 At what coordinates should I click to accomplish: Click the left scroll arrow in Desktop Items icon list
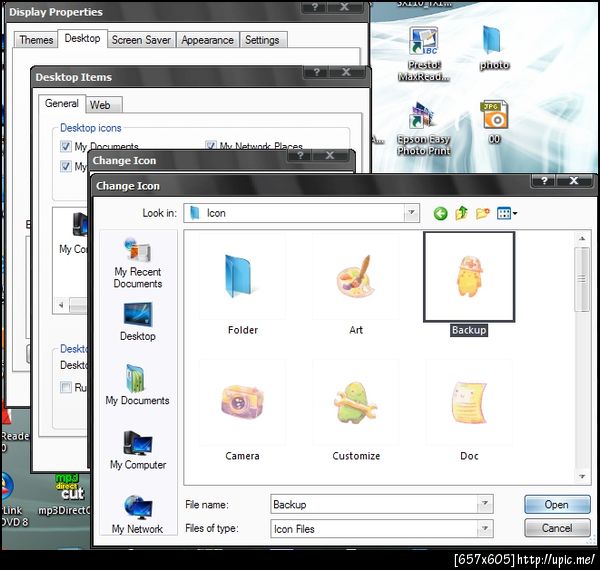click(x=61, y=305)
